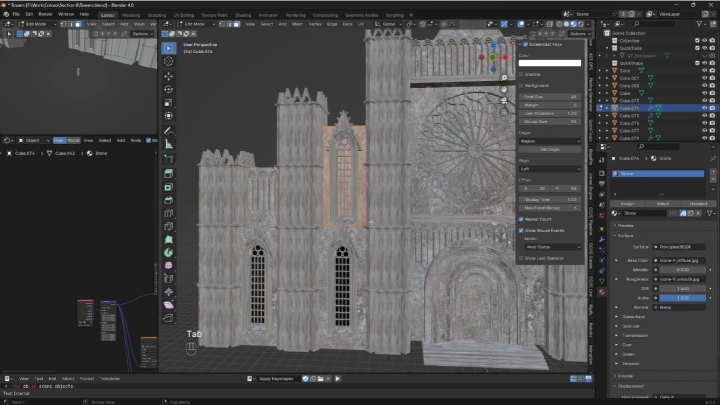This screenshot has height=405, width=720.
Task: Enable the Show Last Operator checkbox
Action: 521,259
